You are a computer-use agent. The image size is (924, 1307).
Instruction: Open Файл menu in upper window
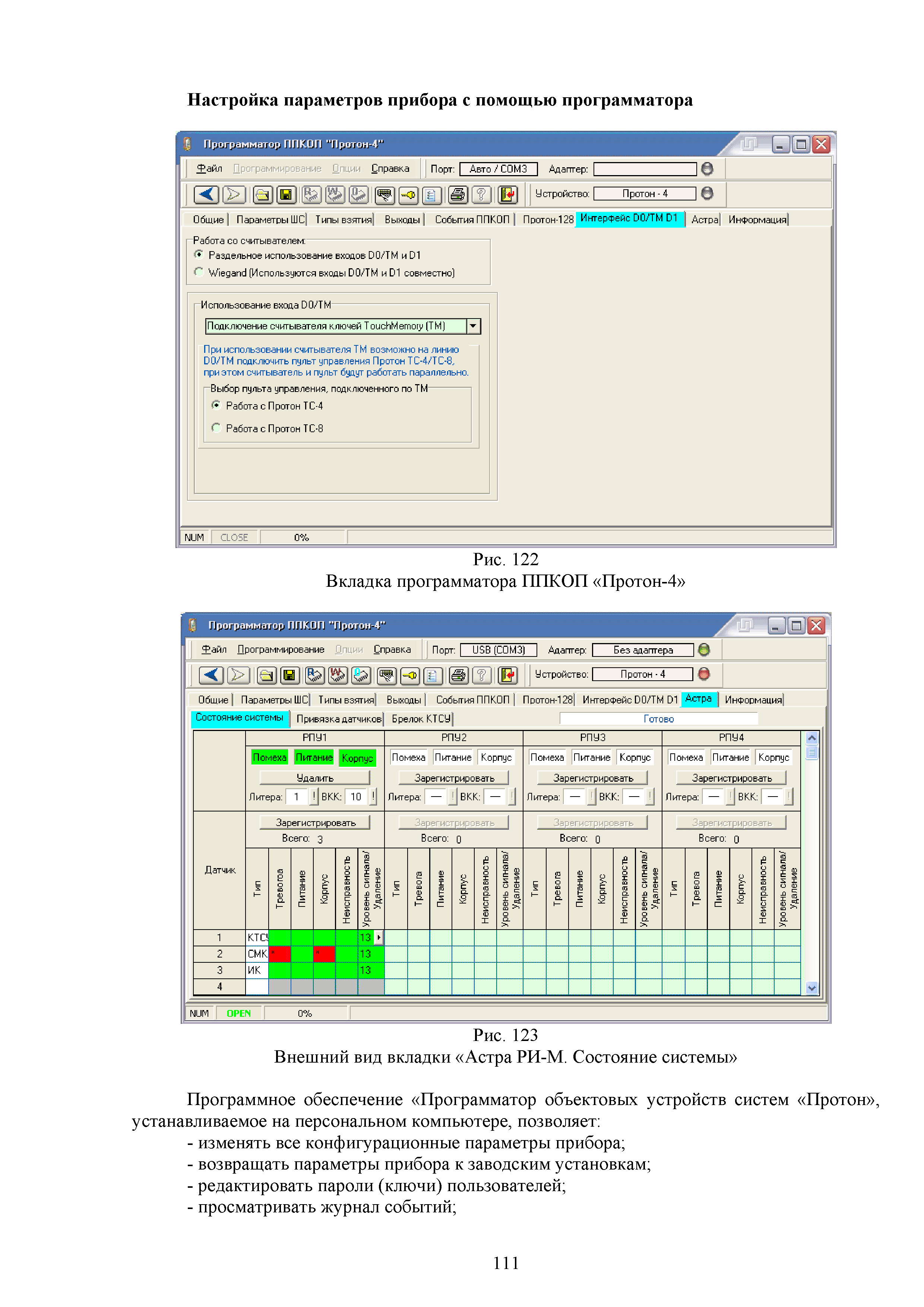[209, 168]
